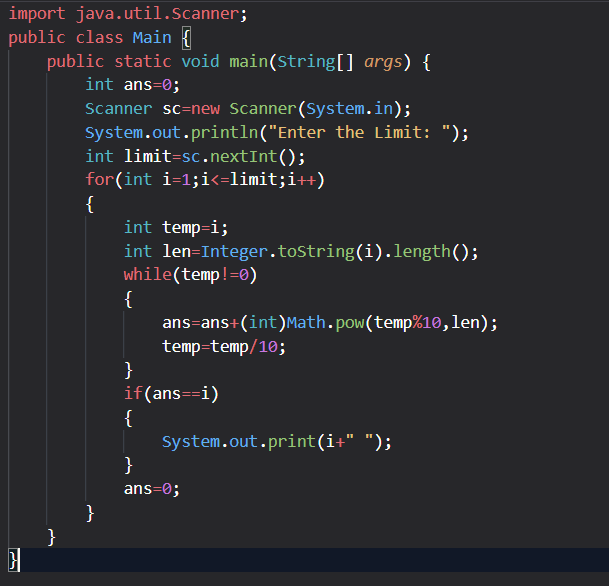Click the class name 'Main'
Image resolution: width=609 pixels, height=586 pixels.
coord(152,38)
